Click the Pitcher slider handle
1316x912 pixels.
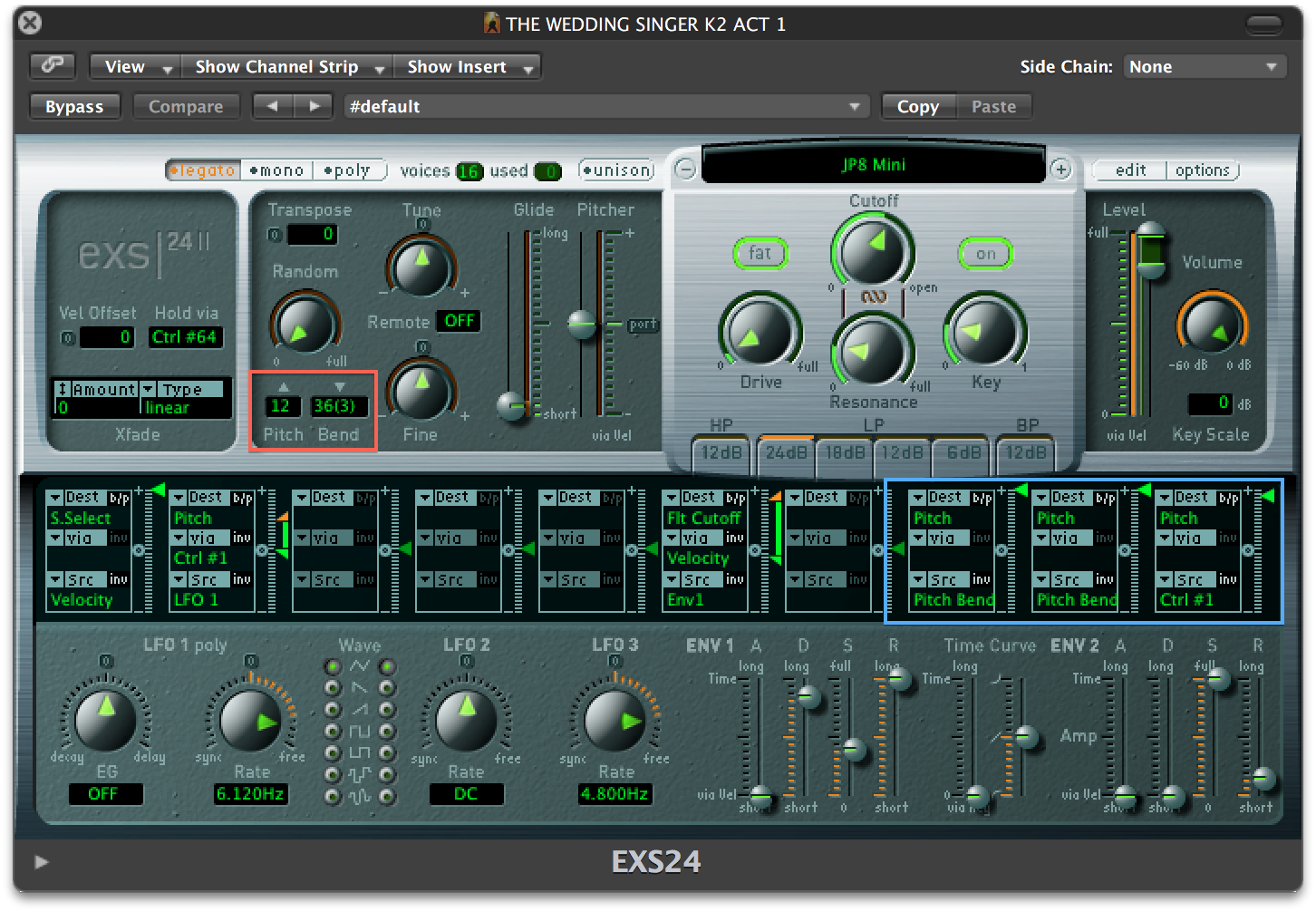[582, 324]
